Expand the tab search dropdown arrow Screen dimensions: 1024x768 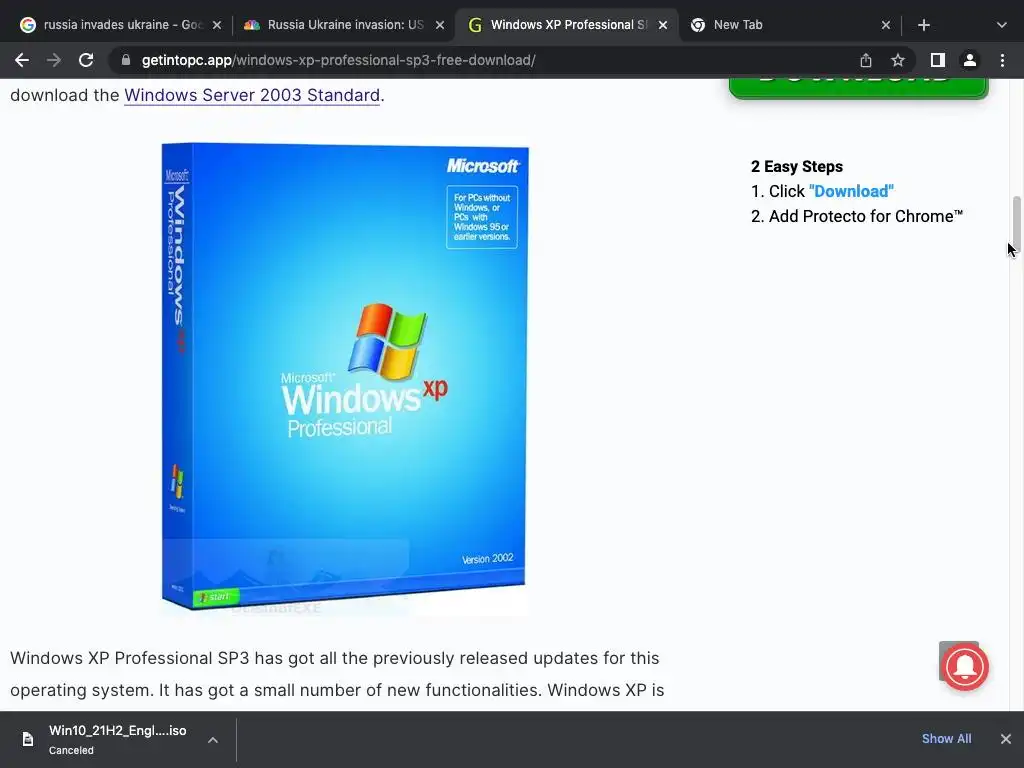[x=1002, y=25]
